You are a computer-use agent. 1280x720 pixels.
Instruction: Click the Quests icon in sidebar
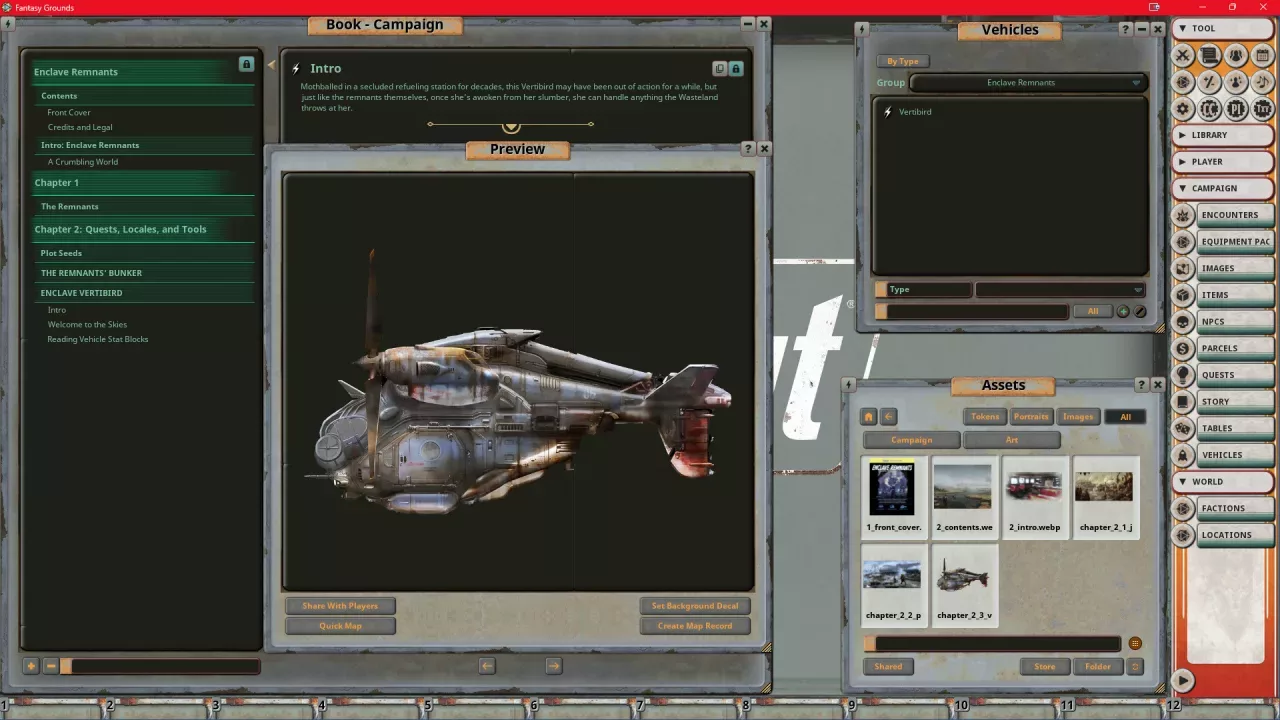pyautogui.click(x=1183, y=375)
